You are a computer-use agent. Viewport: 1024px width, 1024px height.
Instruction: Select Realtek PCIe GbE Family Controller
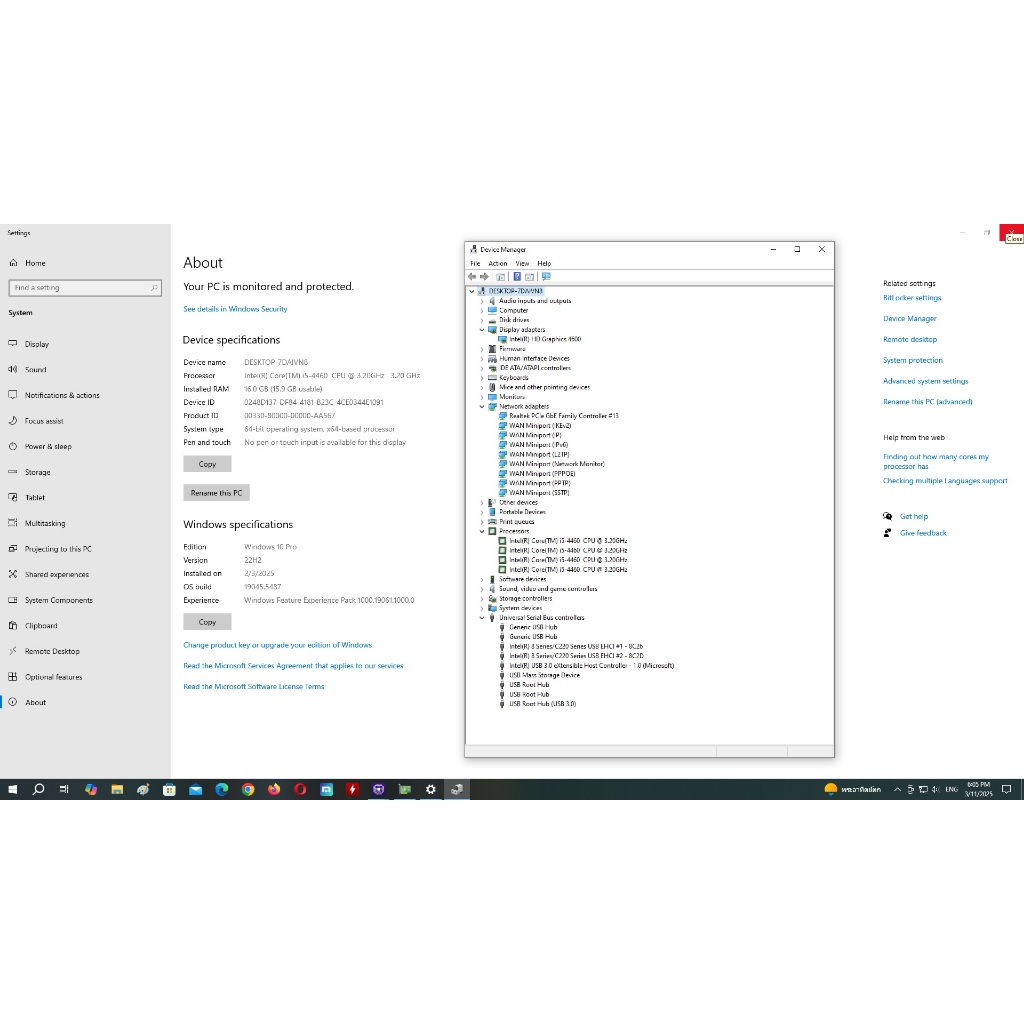(x=563, y=416)
